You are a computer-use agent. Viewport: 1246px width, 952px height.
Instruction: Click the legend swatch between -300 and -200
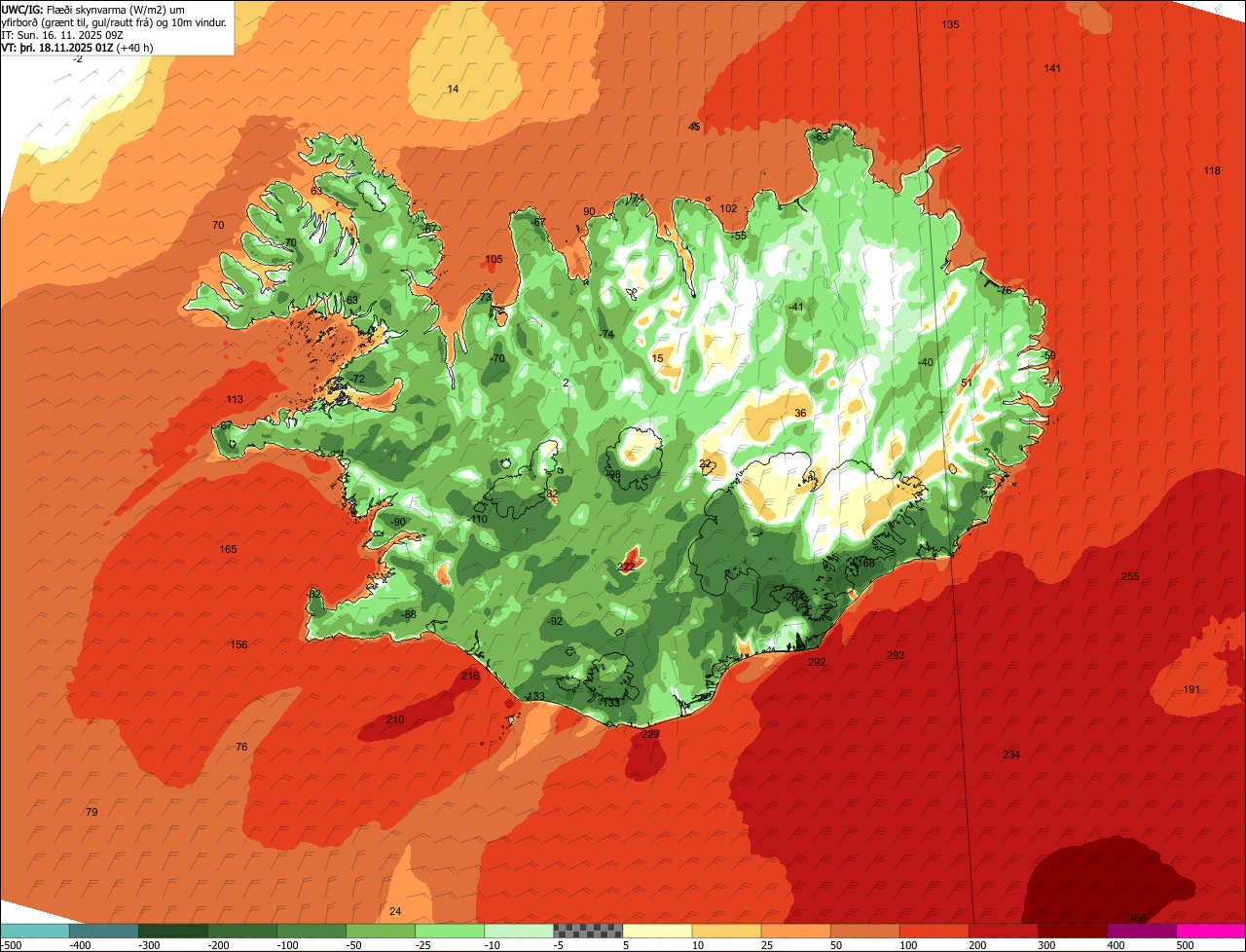(172, 930)
